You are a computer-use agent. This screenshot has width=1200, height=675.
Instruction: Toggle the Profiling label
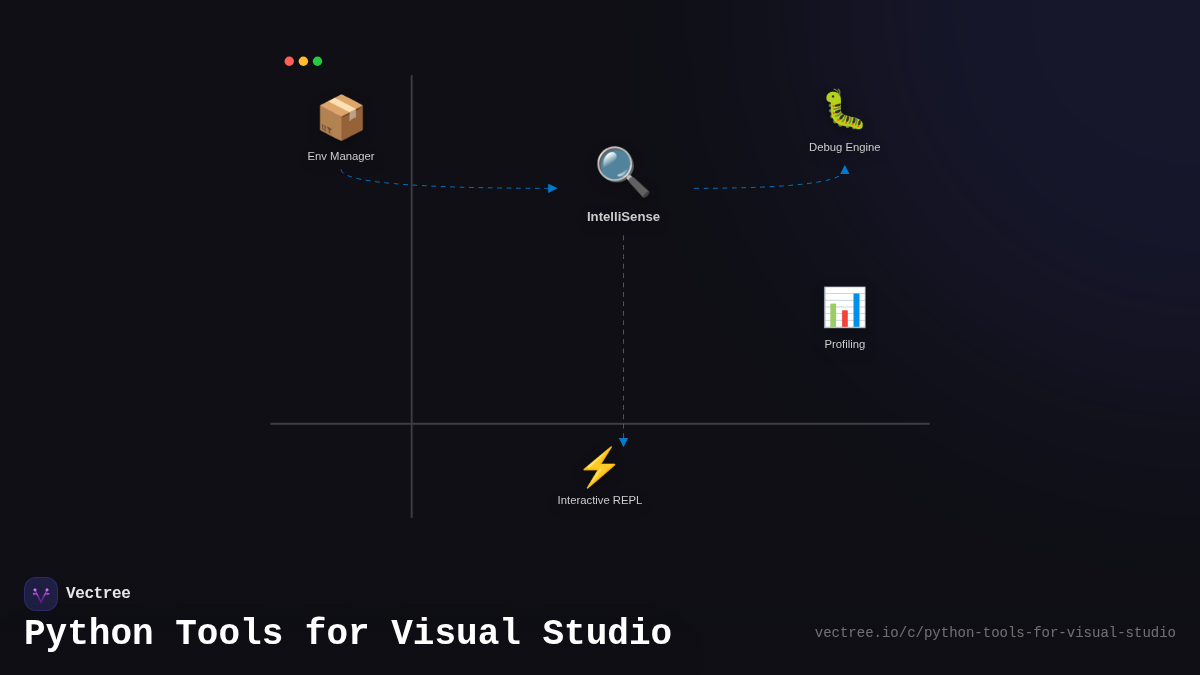tap(844, 344)
